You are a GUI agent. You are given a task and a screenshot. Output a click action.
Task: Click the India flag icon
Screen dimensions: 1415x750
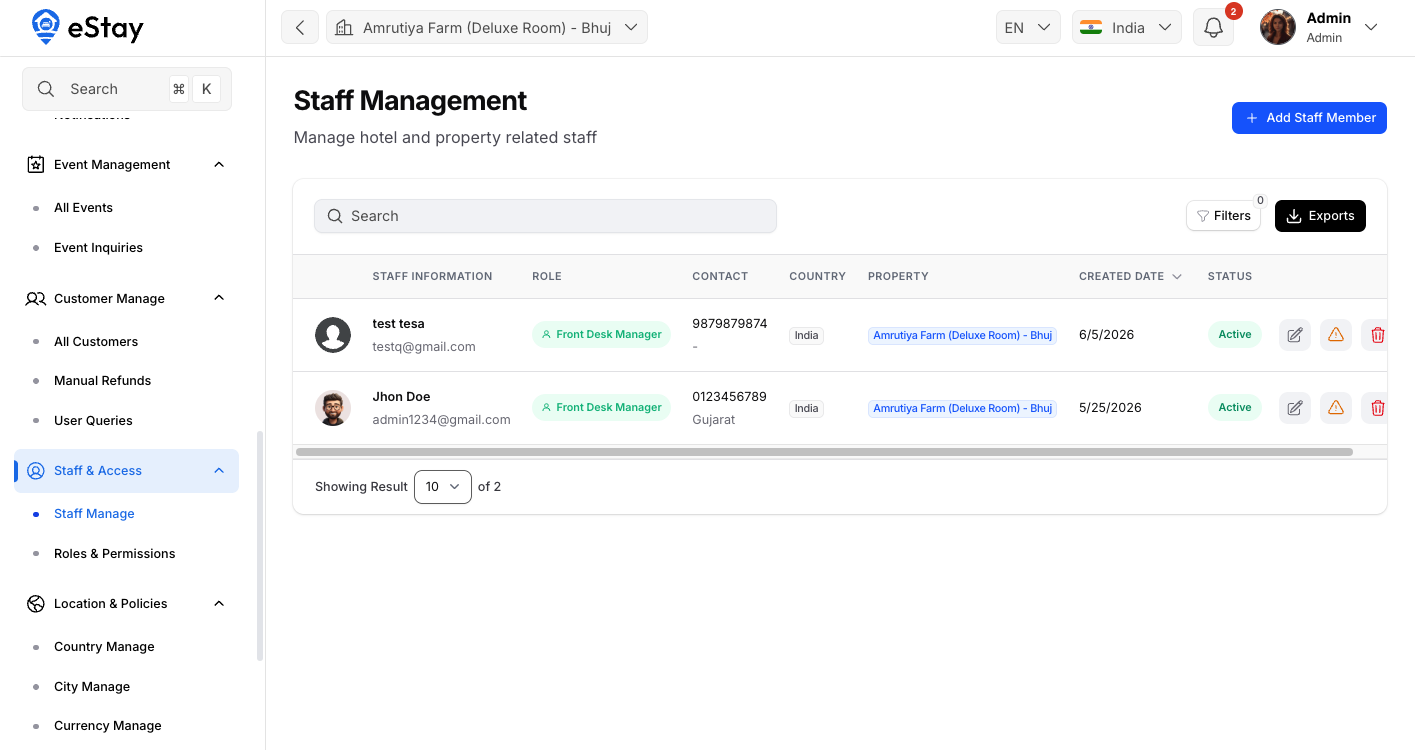(x=1091, y=28)
